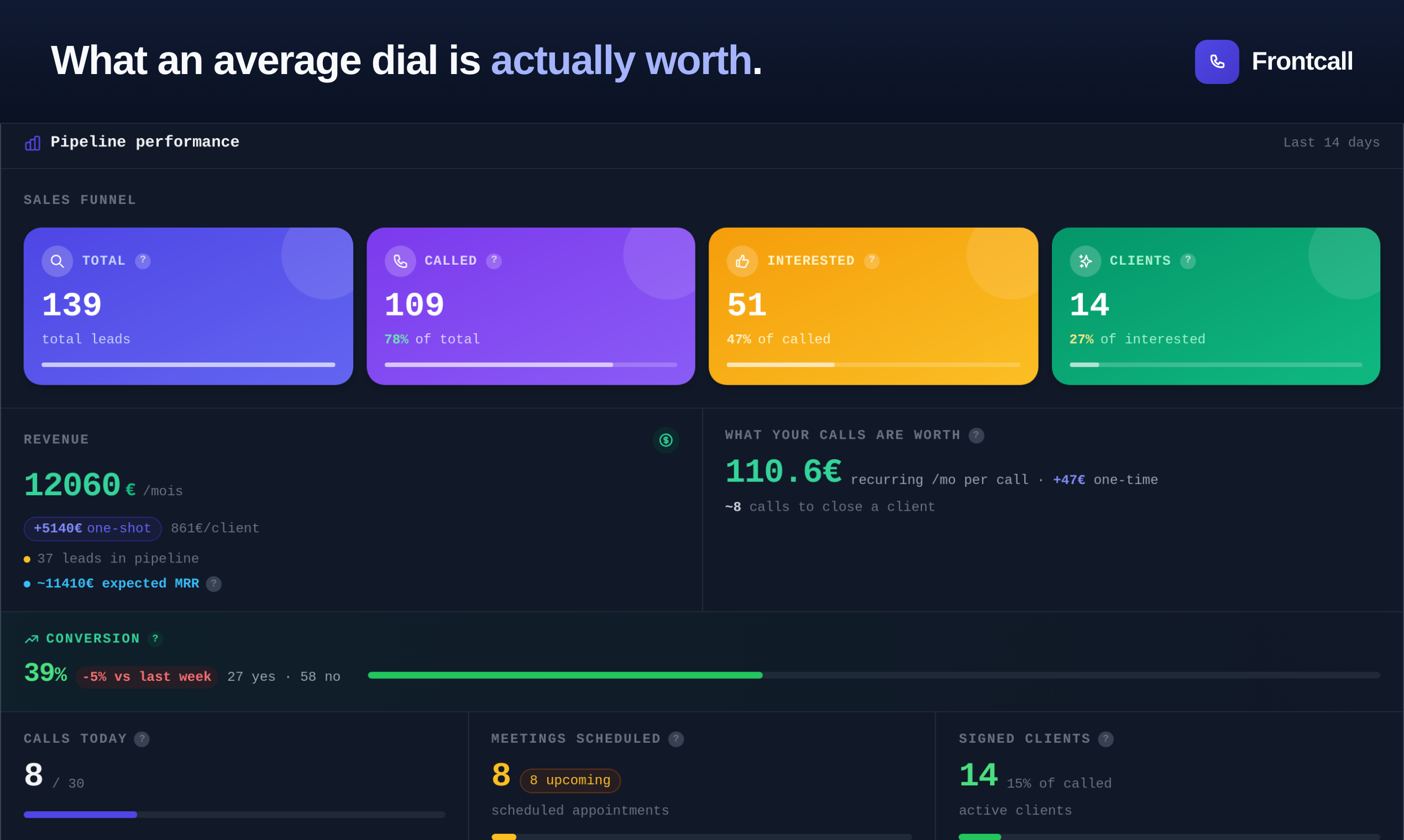Open the help tooltip next to CALLED

point(494,261)
